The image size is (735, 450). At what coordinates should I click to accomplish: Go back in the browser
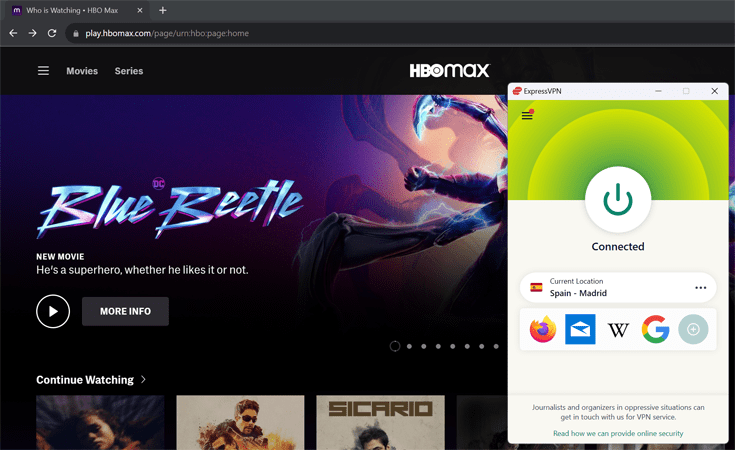[13, 33]
